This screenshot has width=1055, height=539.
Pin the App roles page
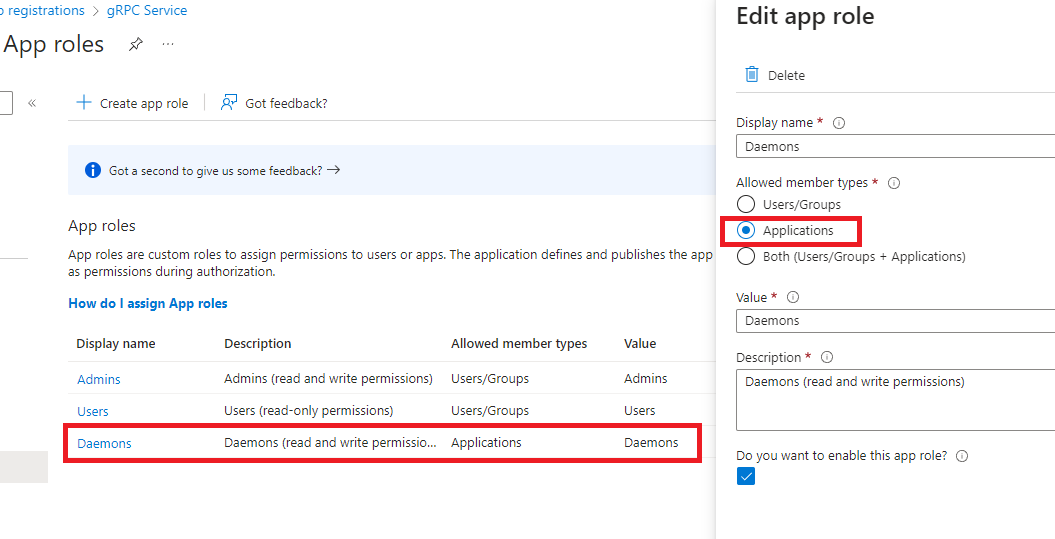(135, 44)
